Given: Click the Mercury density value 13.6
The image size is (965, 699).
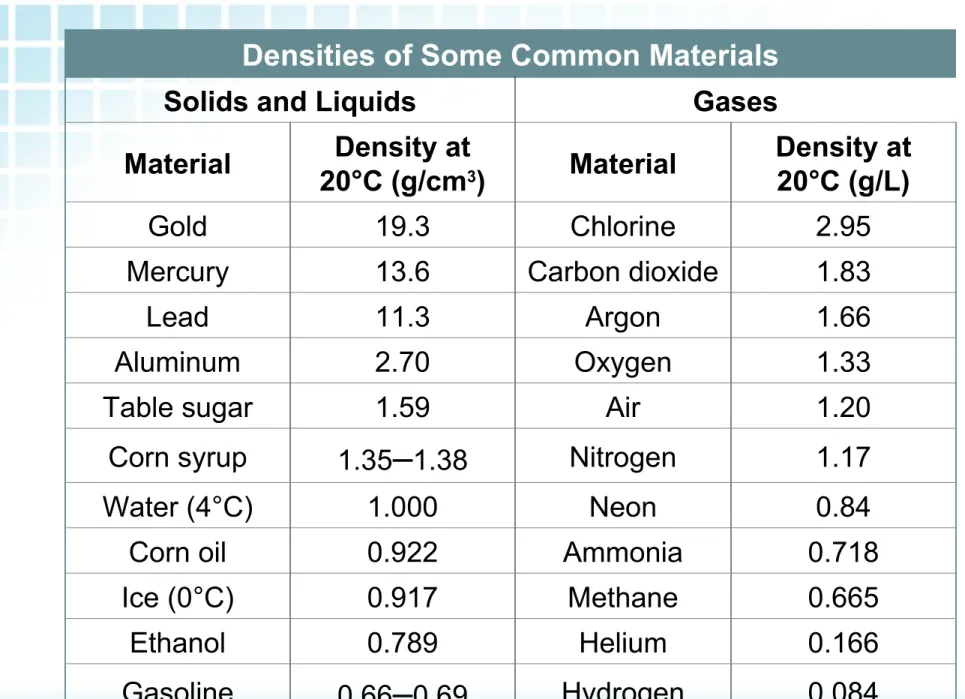Looking at the screenshot, I should click(x=402, y=271).
